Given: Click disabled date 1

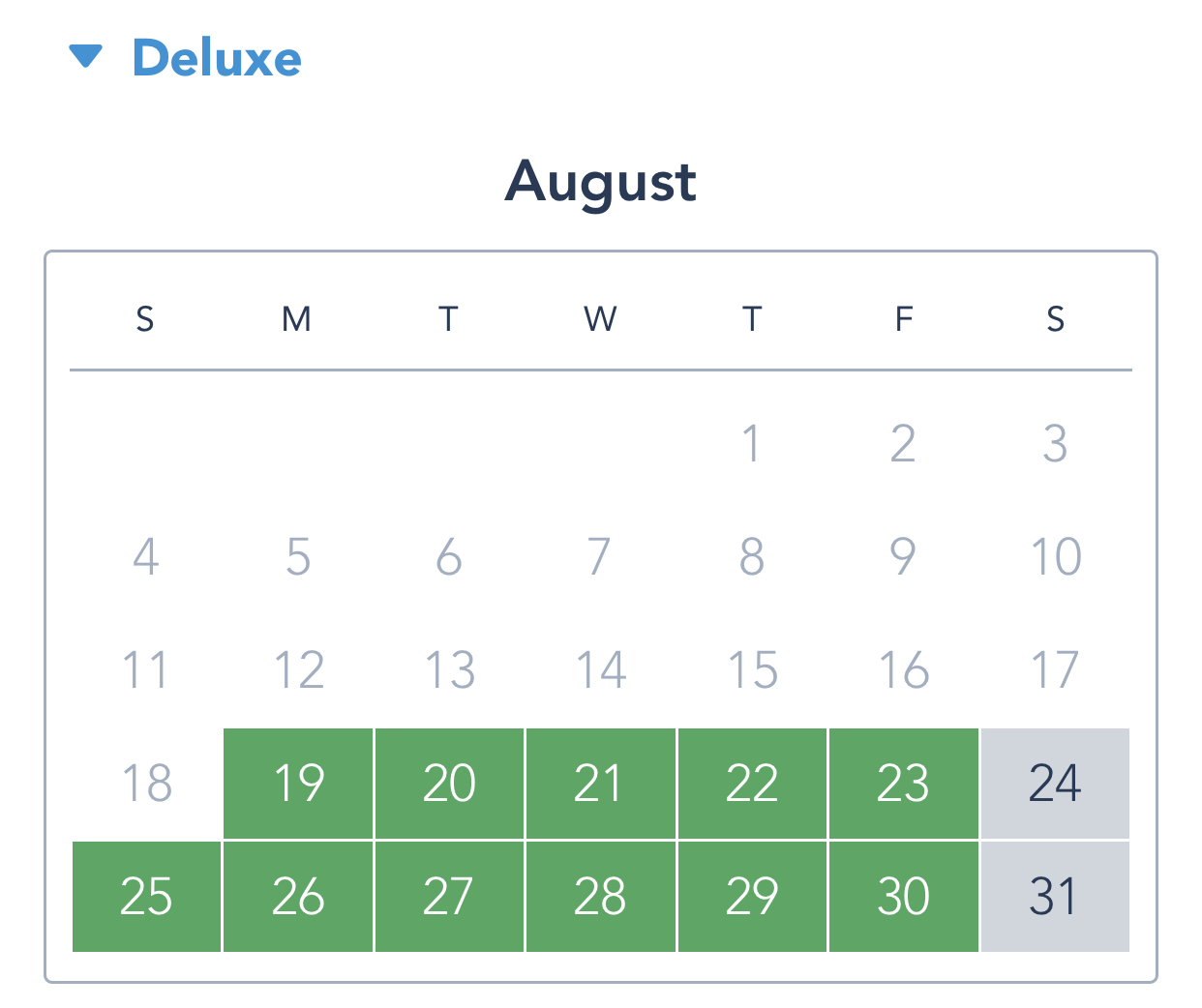Looking at the screenshot, I should pos(752,443).
